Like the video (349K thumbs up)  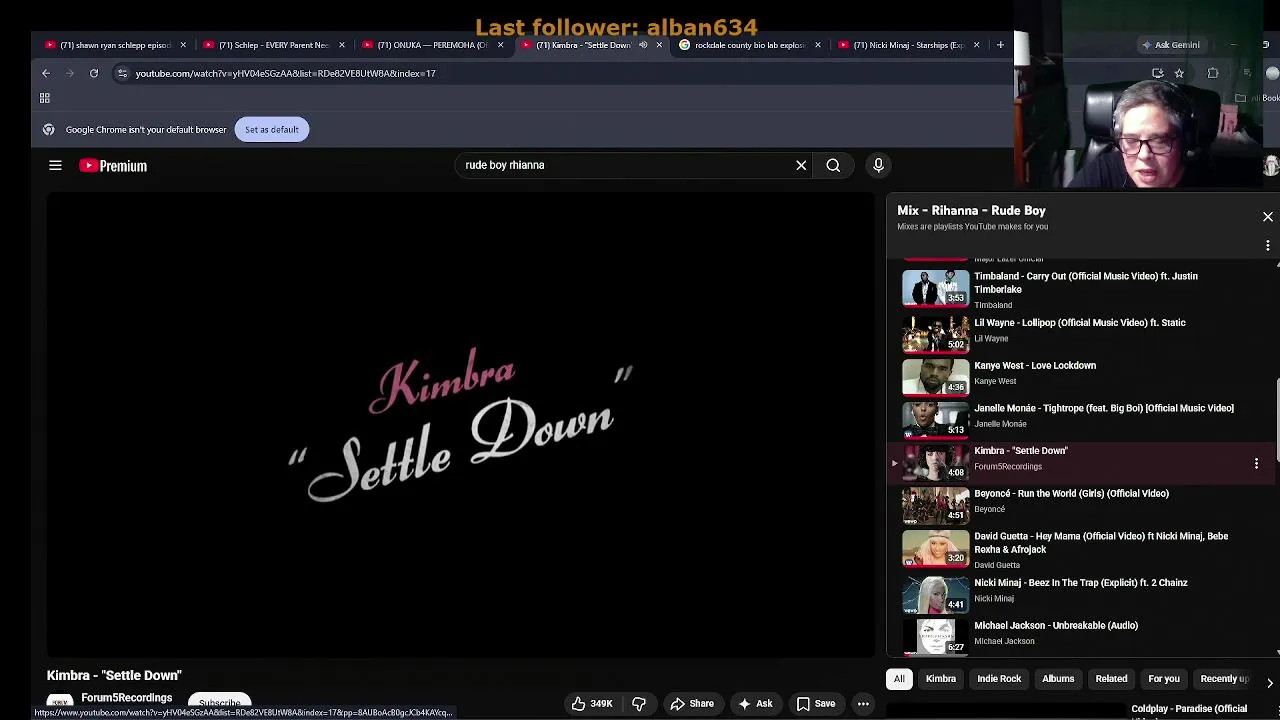tap(592, 704)
